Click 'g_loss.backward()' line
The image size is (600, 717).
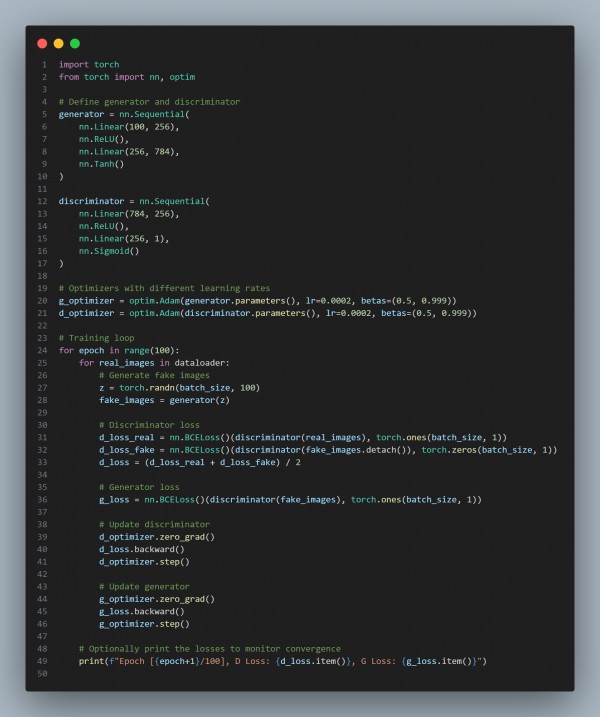coord(142,611)
